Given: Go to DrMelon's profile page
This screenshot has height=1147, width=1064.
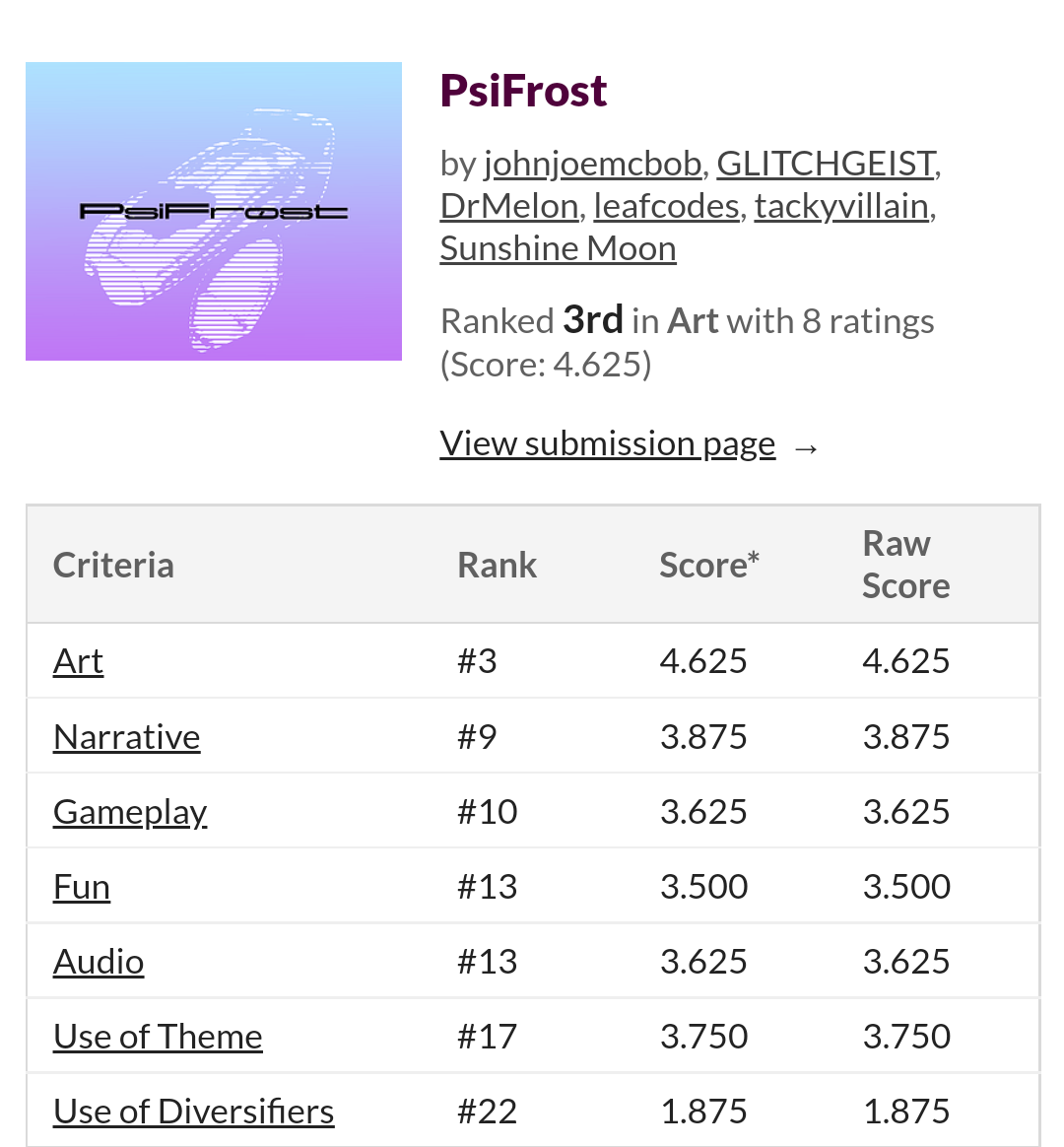Looking at the screenshot, I should tap(509, 206).
